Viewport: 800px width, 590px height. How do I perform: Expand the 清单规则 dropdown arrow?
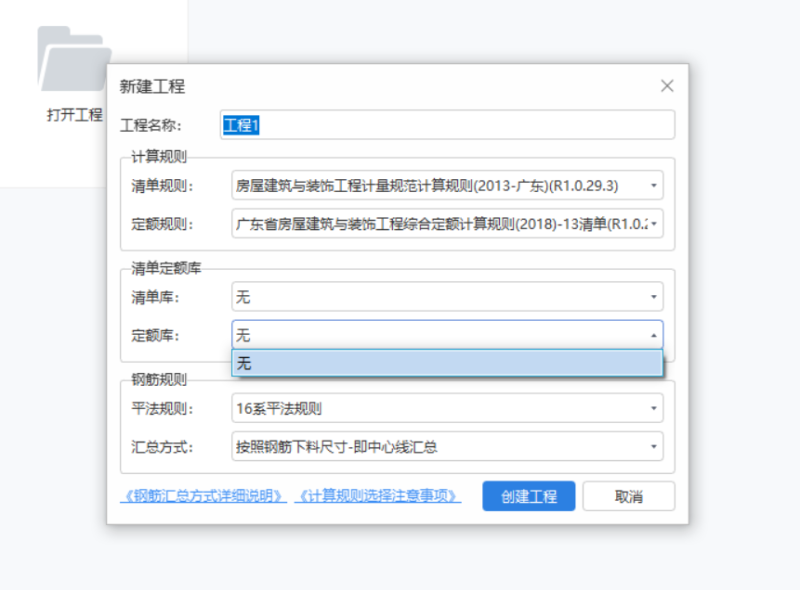tap(655, 184)
